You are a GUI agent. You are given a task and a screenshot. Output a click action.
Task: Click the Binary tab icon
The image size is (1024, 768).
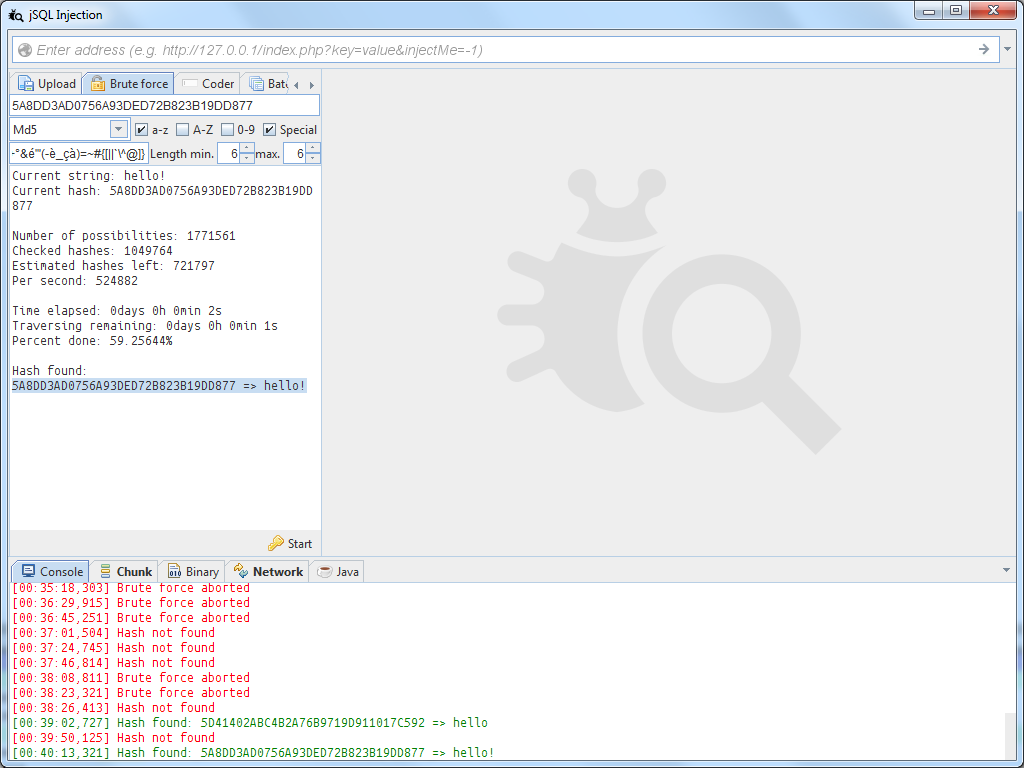(174, 571)
